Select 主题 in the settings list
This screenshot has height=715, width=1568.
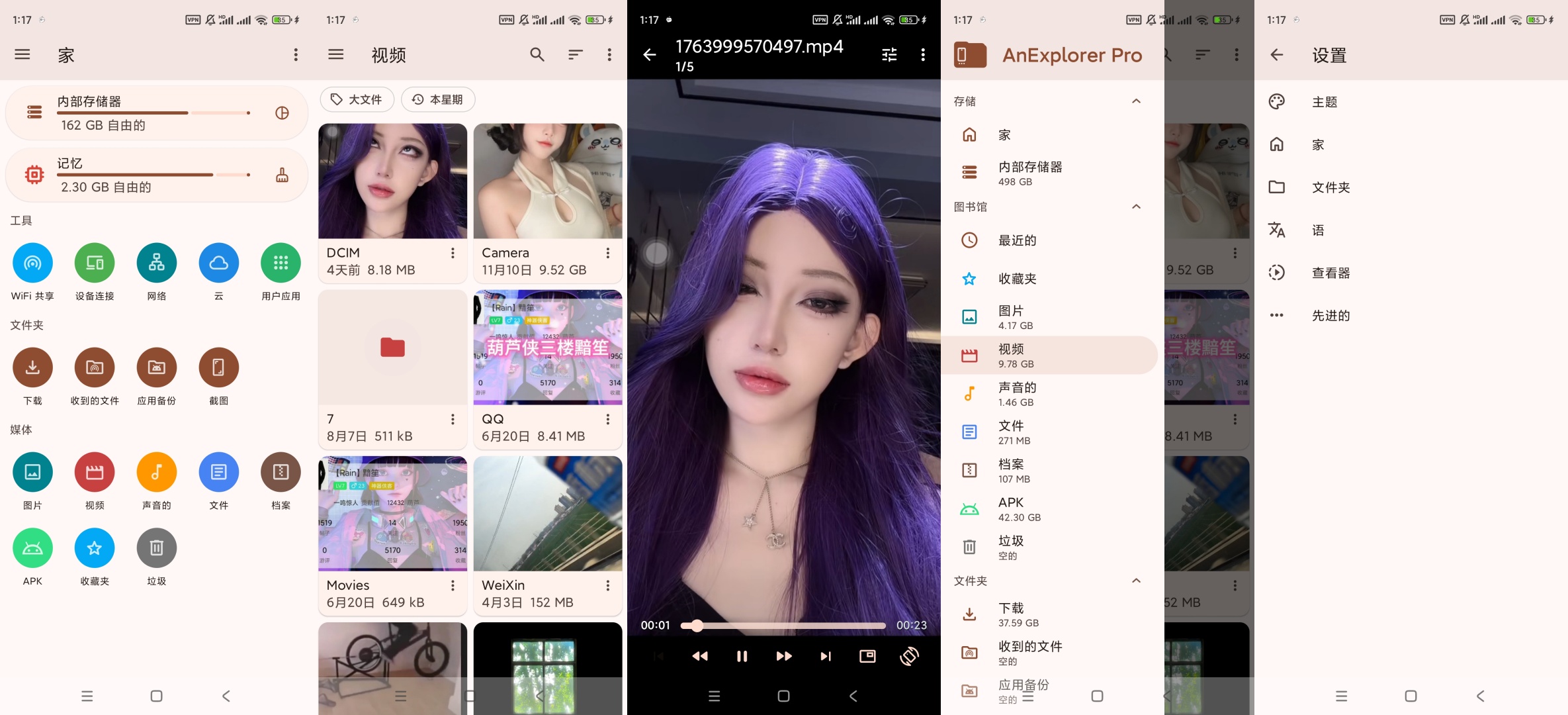1325,102
